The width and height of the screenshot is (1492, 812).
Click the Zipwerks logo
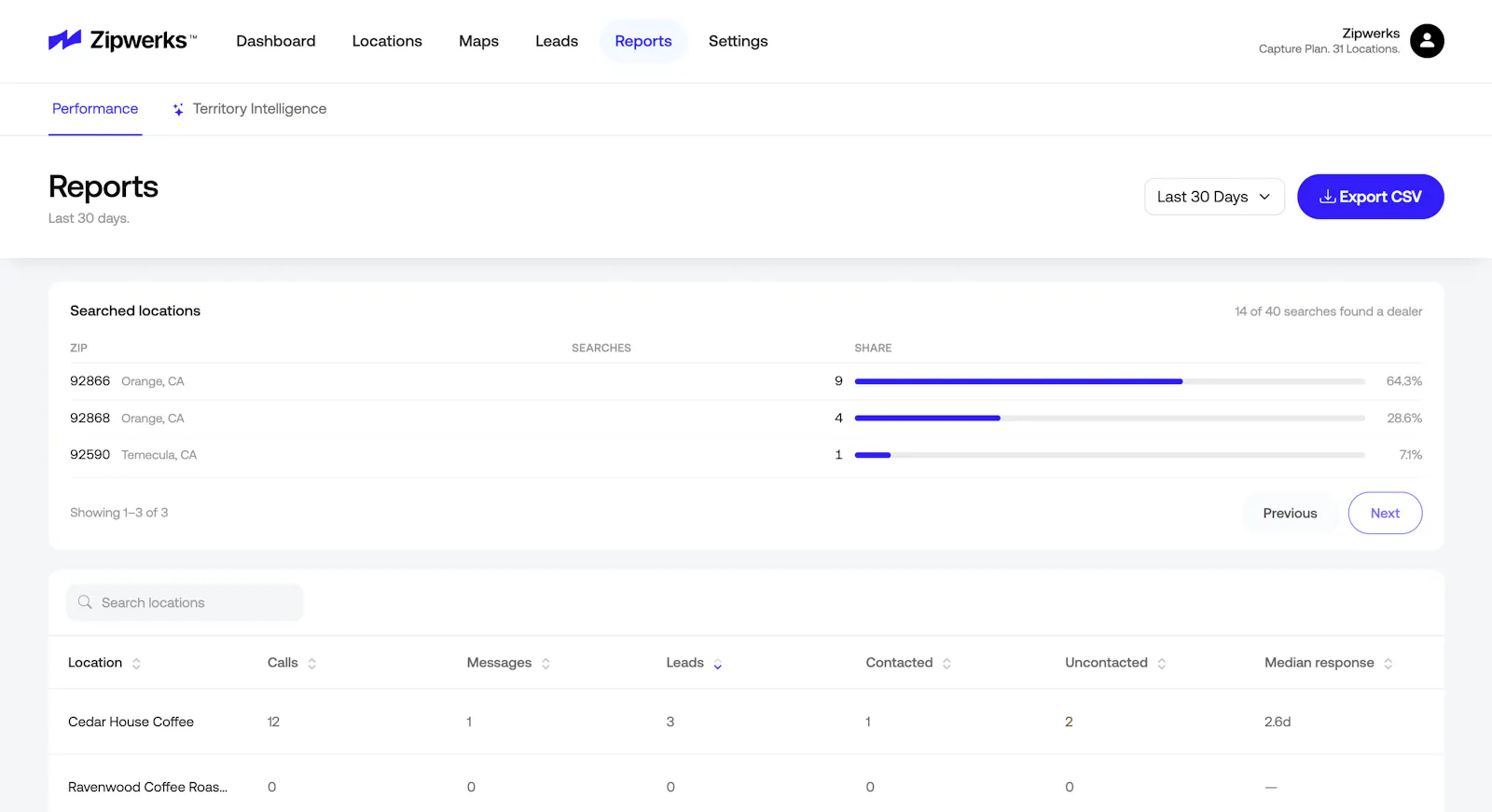[x=122, y=40]
